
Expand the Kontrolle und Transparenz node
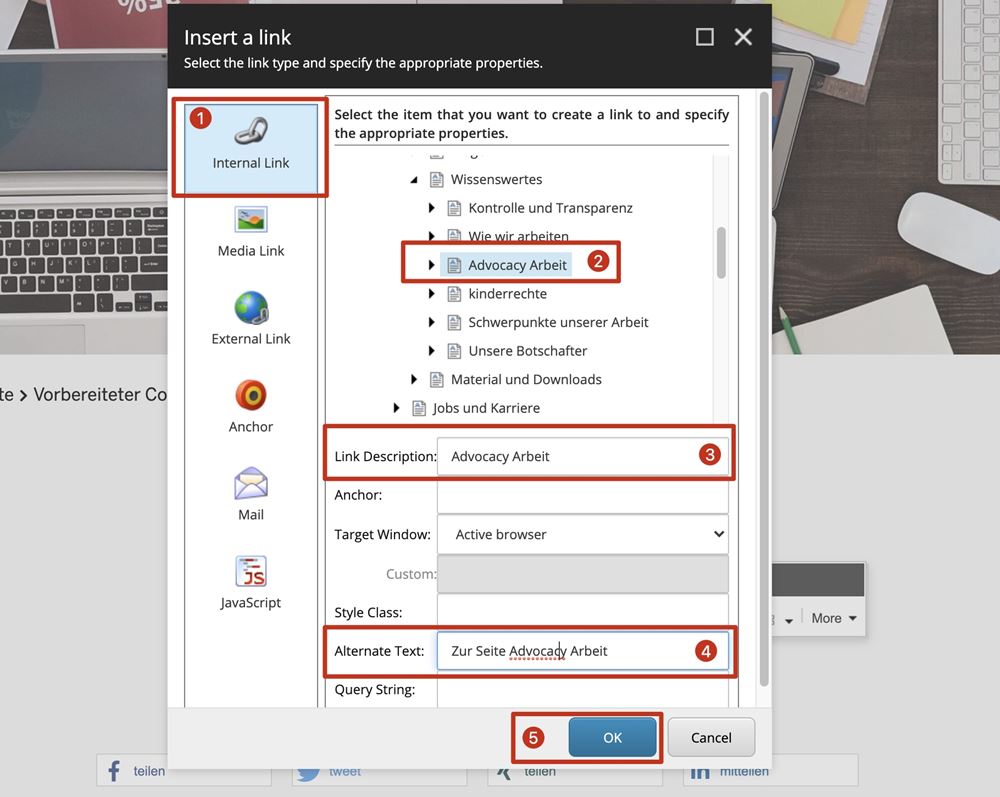point(432,208)
